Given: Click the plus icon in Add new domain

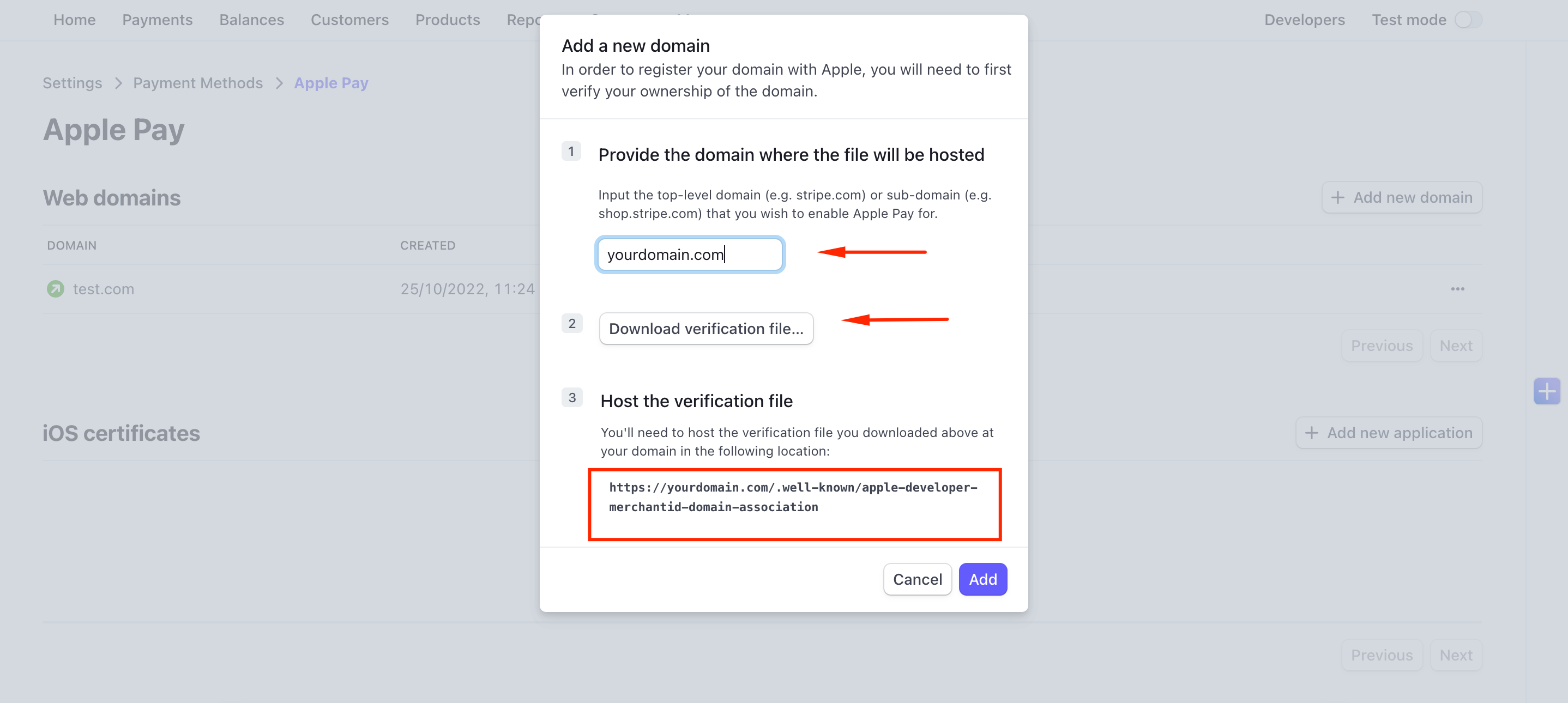Looking at the screenshot, I should click(1337, 197).
